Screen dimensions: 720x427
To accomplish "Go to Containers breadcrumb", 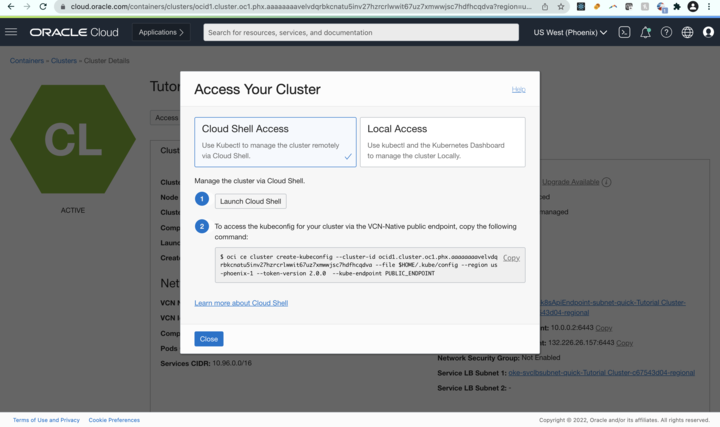I will coord(27,61).
